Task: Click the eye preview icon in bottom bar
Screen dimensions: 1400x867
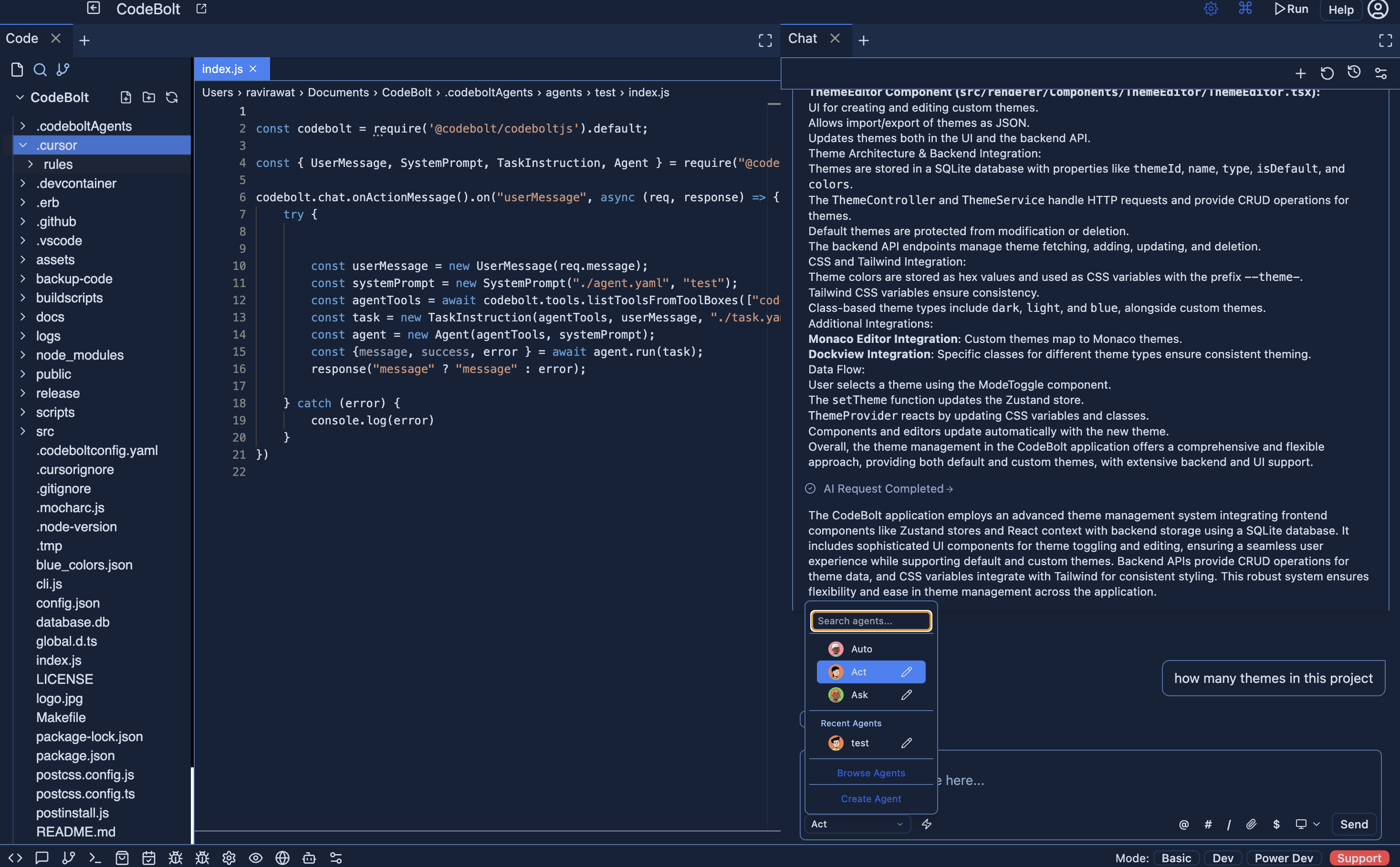Action: click(255, 857)
